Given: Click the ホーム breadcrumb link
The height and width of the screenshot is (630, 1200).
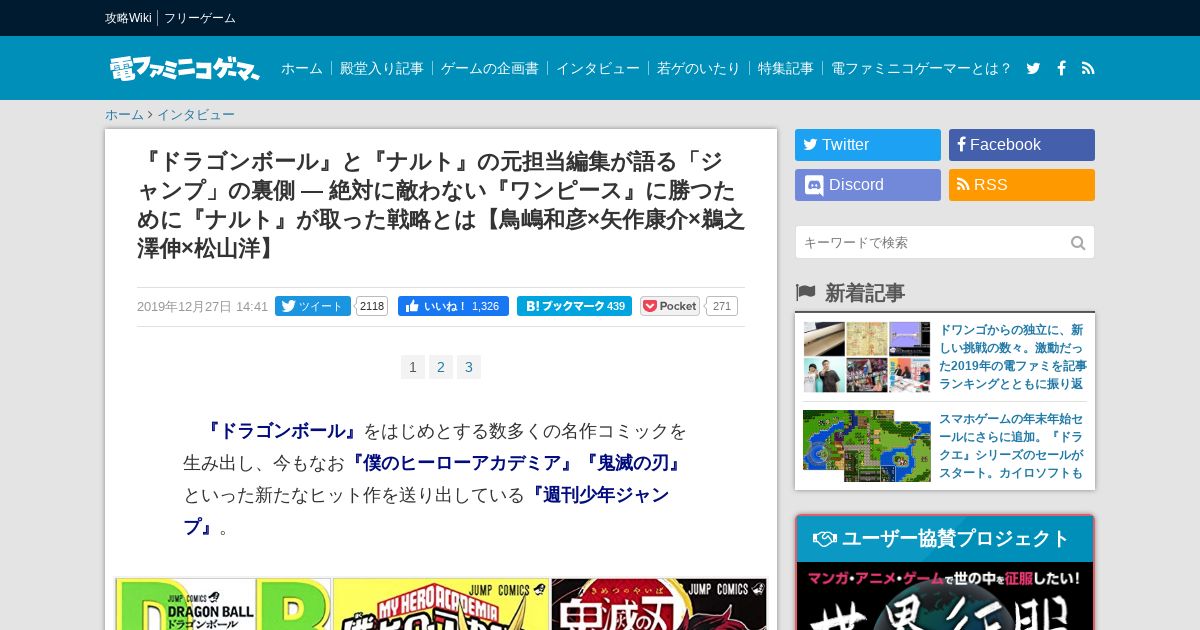Looking at the screenshot, I should click(x=124, y=115).
